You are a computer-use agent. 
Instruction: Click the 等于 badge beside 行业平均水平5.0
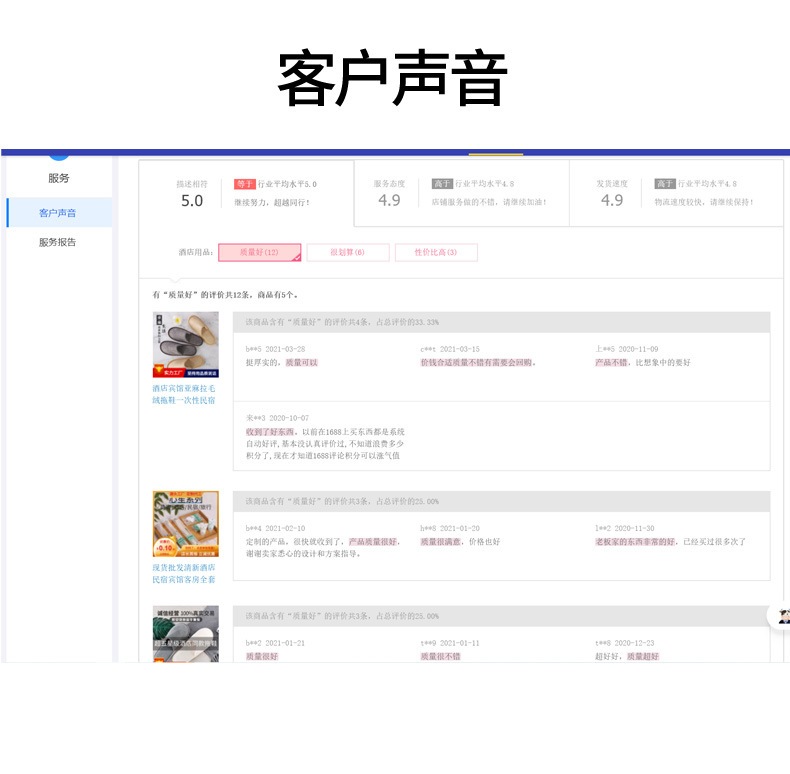point(245,184)
